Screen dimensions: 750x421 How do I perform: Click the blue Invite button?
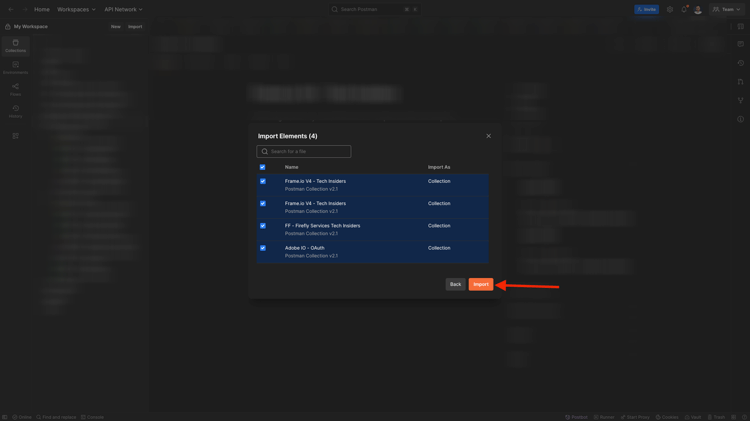[x=646, y=9]
